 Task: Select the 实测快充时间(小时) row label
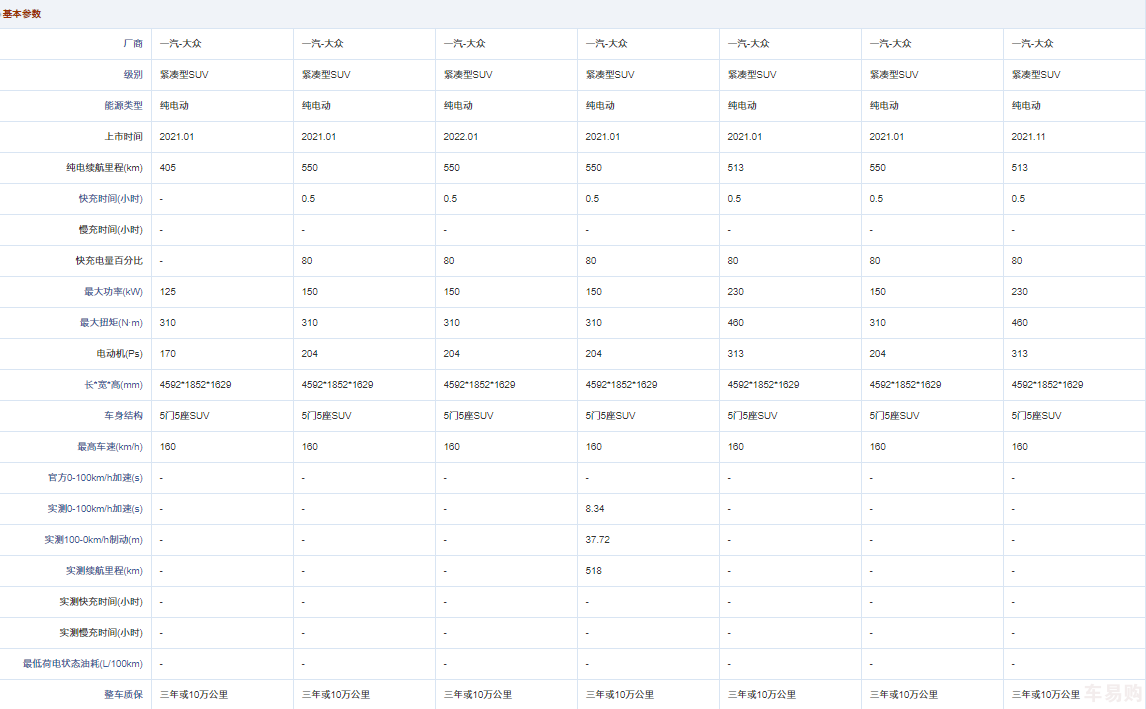click(101, 602)
